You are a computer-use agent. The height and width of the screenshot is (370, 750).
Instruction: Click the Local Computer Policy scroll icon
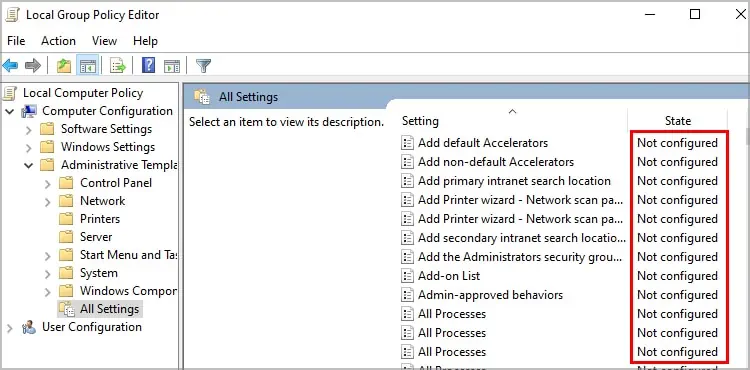10,93
